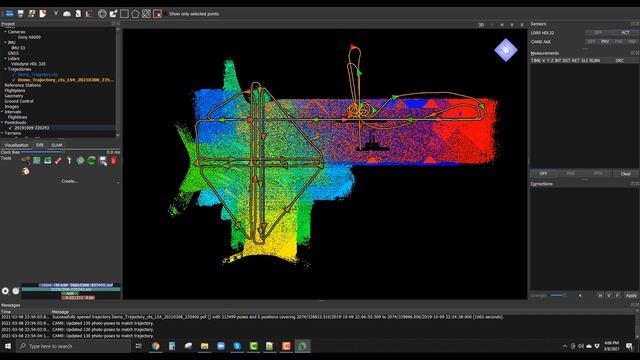Select the rectangle selection tool
The width and height of the screenshot is (640, 360).
tap(124, 13)
